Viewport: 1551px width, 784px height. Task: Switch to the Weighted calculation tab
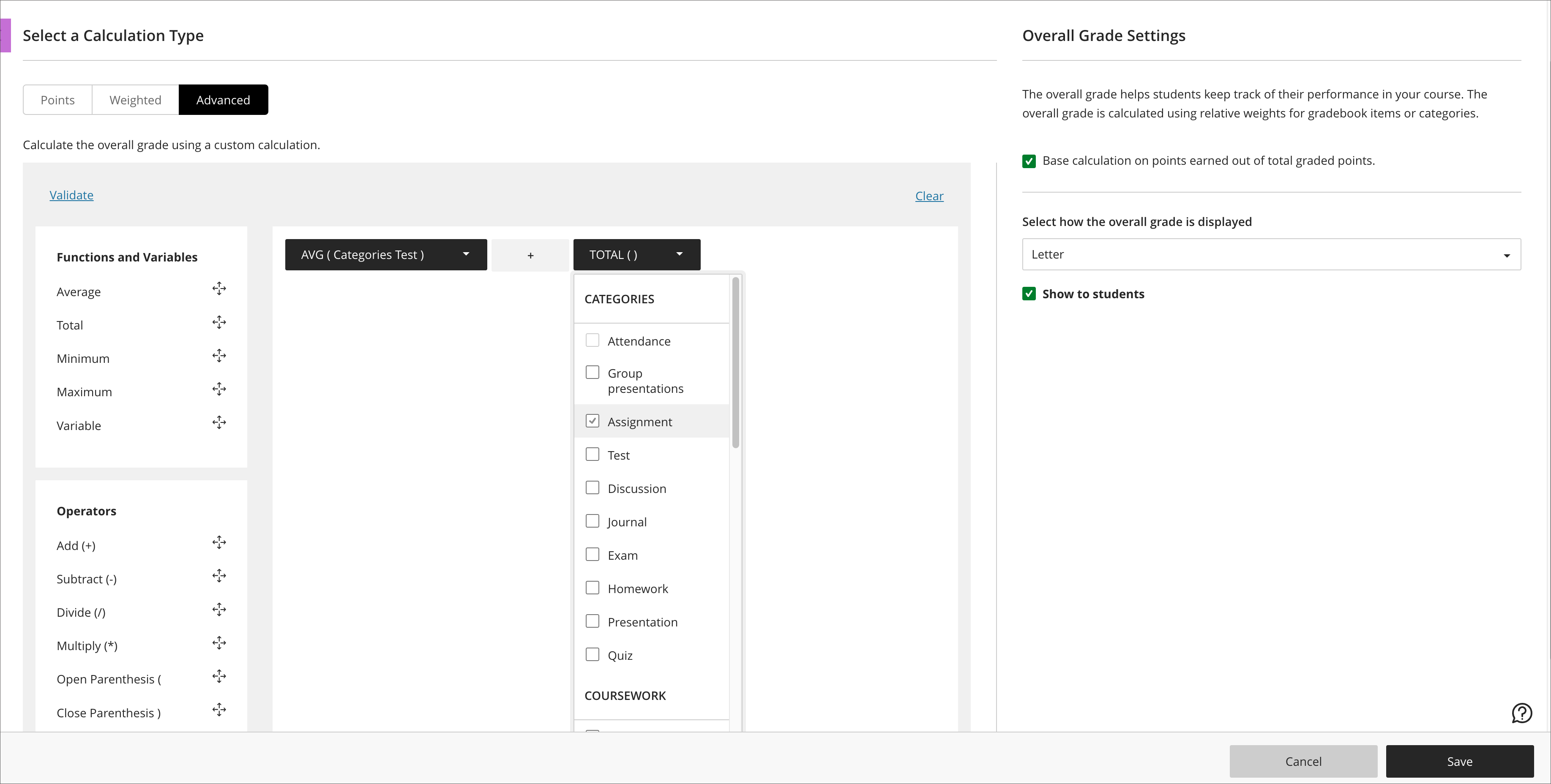coord(136,100)
